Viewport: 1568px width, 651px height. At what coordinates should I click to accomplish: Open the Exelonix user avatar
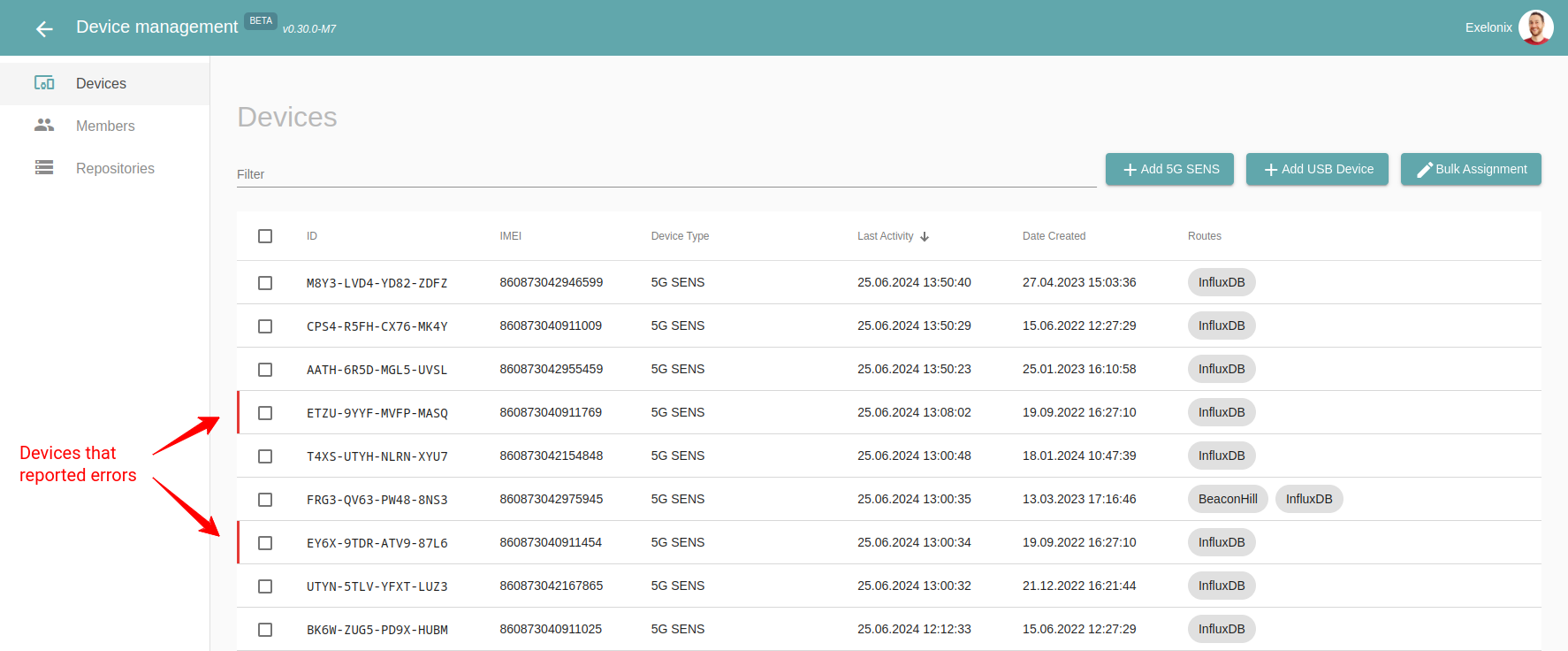tap(1536, 27)
